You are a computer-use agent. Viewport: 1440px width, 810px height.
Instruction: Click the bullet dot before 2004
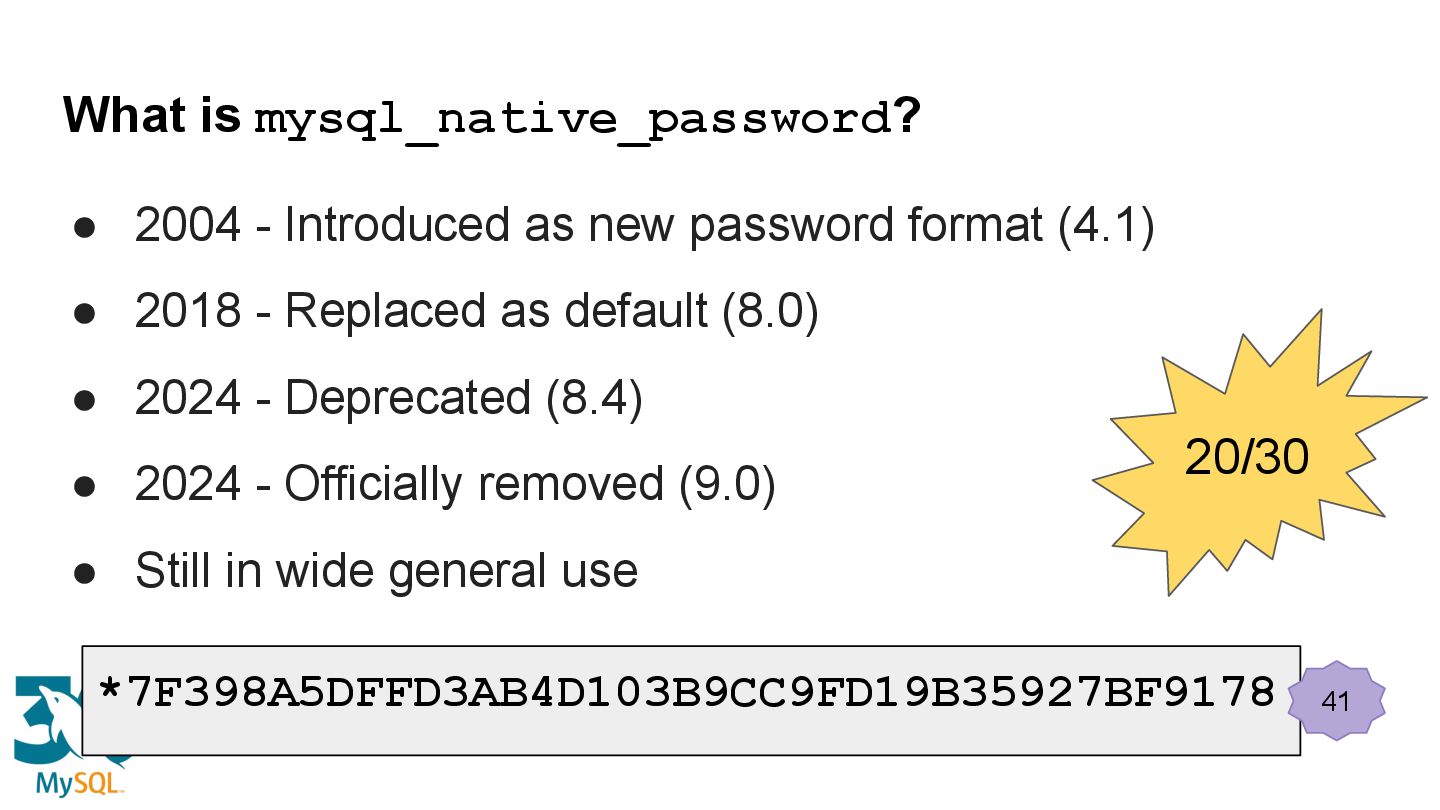click(x=84, y=228)
